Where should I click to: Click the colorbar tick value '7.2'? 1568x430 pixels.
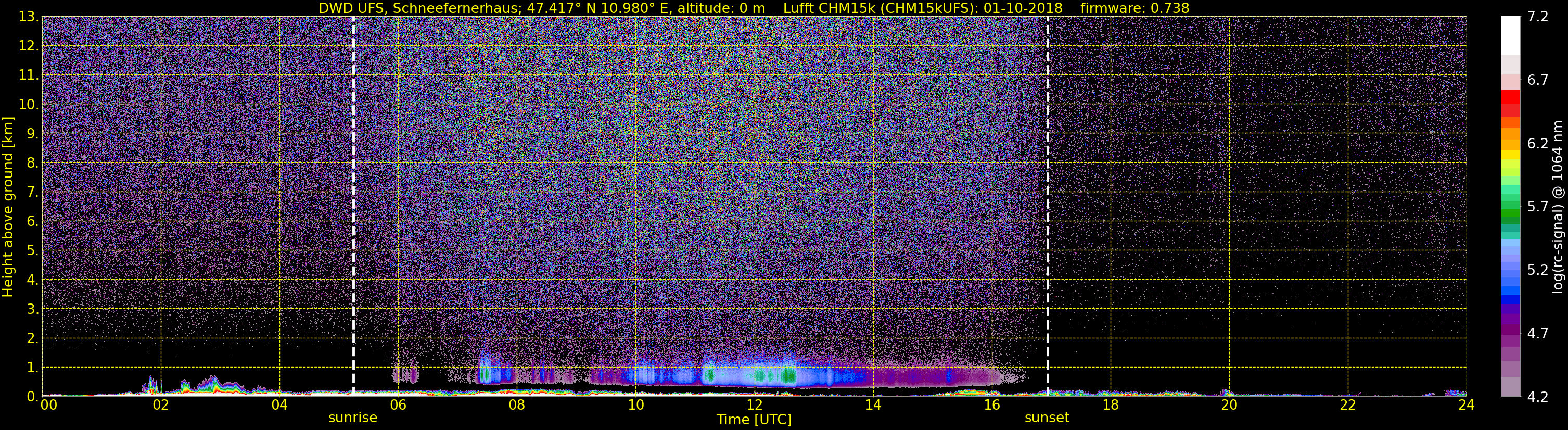click(1538, 17)
